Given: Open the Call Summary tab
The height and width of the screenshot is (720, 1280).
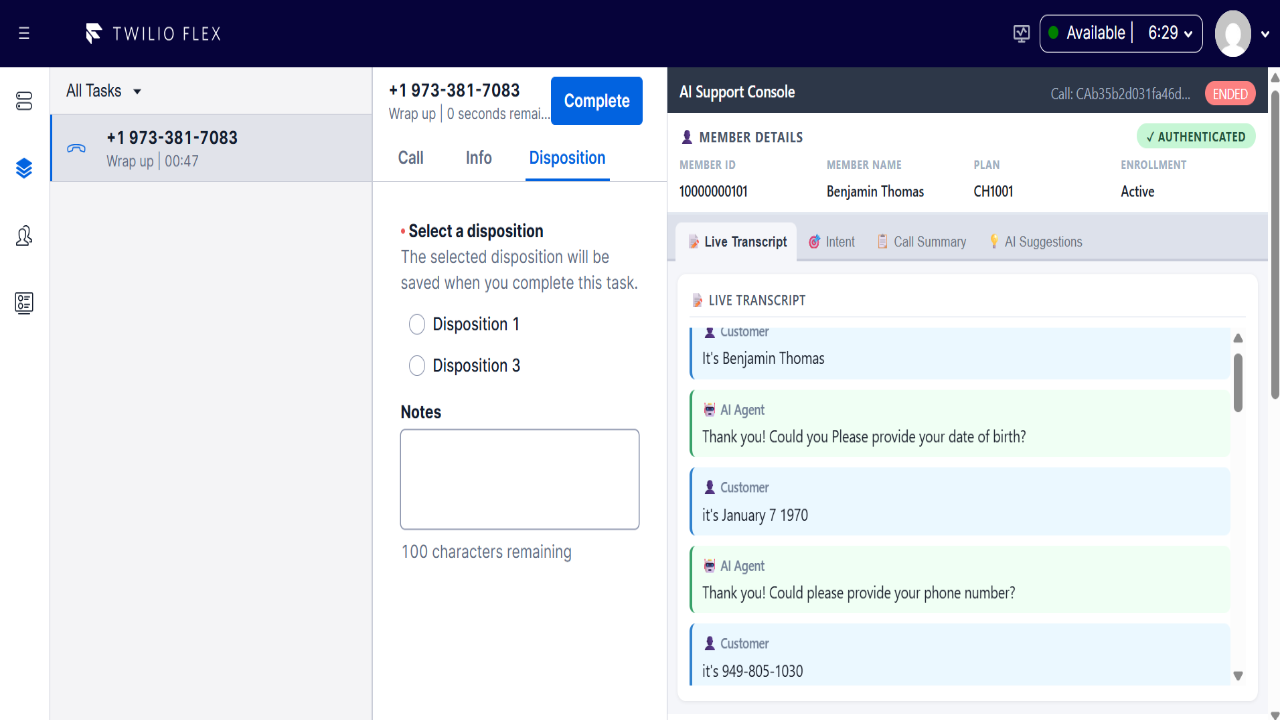Looking at the screenshot, I should coord(921,242).
